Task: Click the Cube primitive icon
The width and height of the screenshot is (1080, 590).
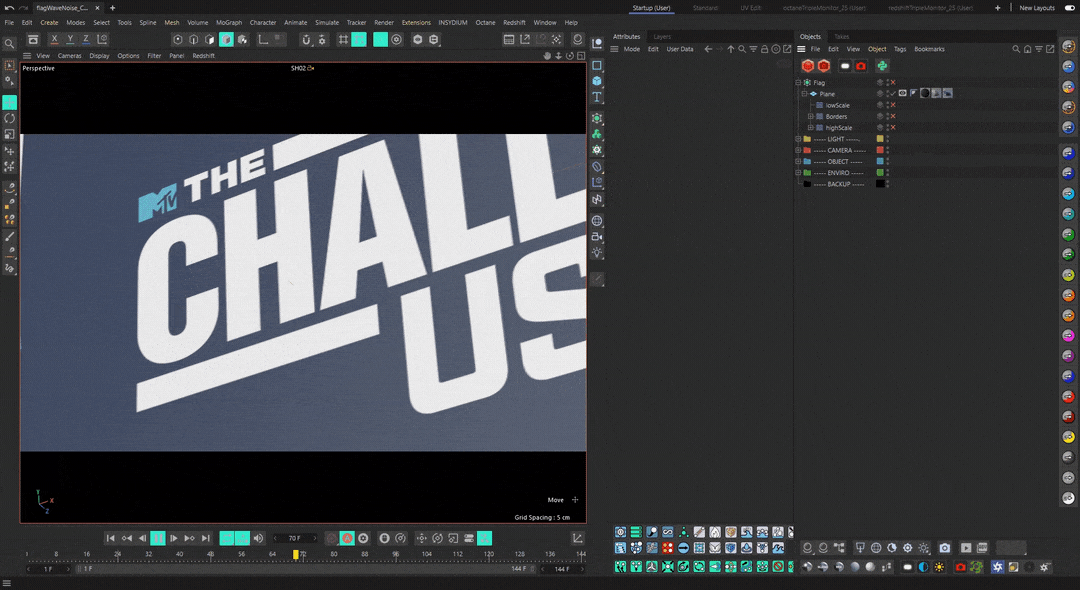Action: click(x=596, y=81)
